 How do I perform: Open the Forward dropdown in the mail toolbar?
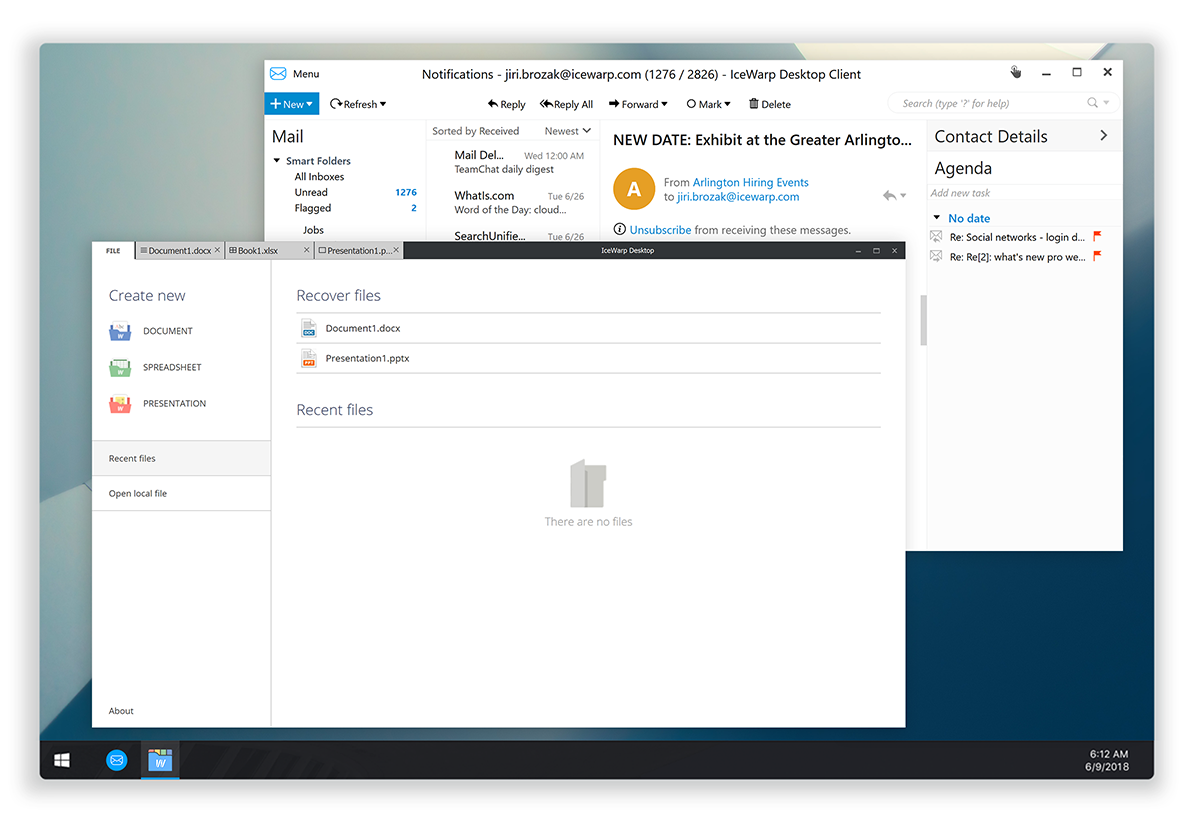point(638,104)
